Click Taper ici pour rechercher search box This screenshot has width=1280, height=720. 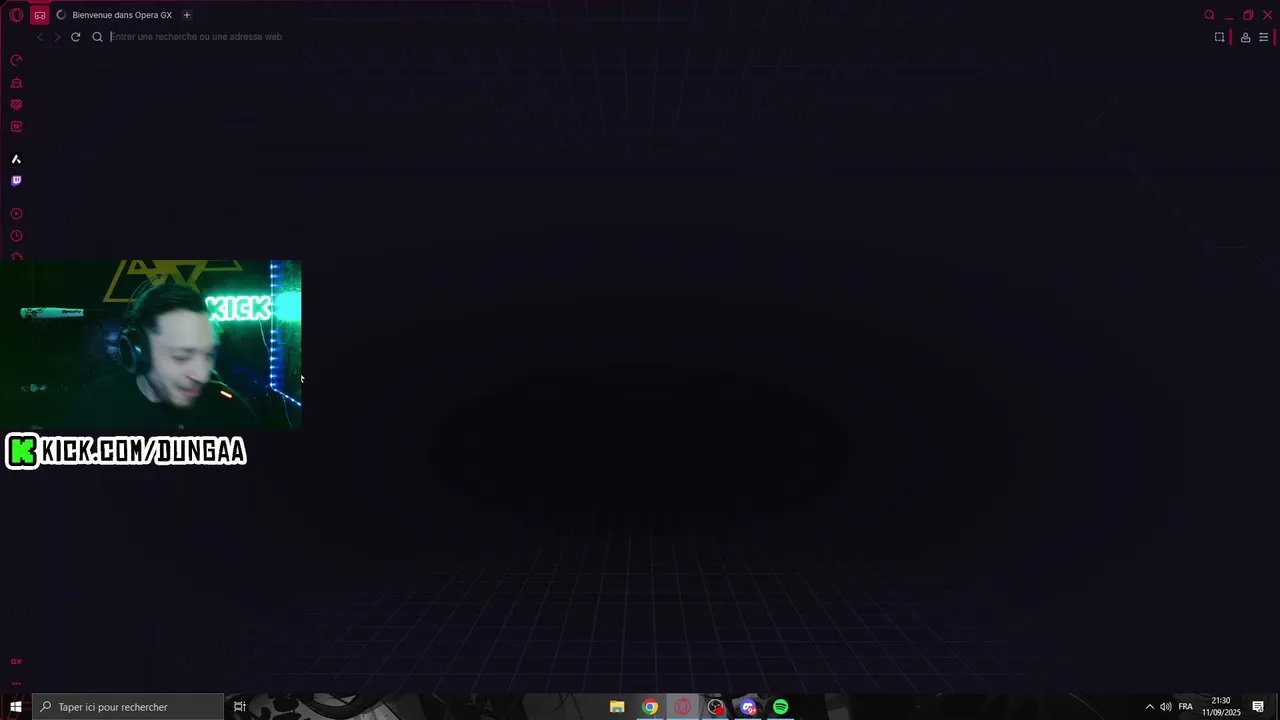click(127, 707)
